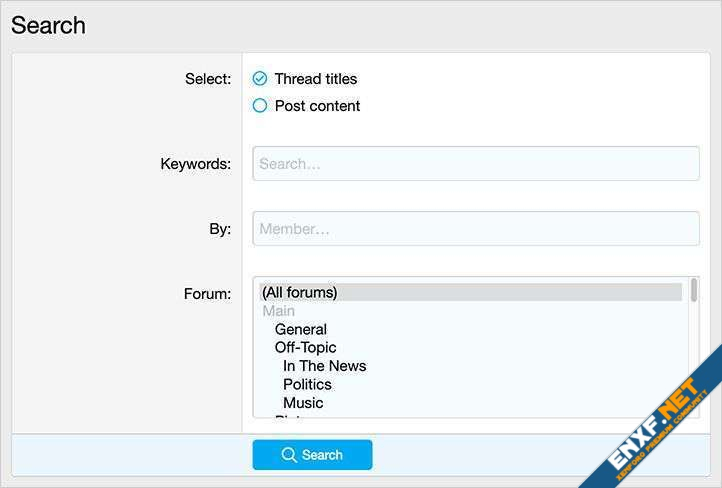Image resolution: width=722 pixels, height=488 pixels.
Task: Pick the General forum from the list
Action: [x=301, y=329]
